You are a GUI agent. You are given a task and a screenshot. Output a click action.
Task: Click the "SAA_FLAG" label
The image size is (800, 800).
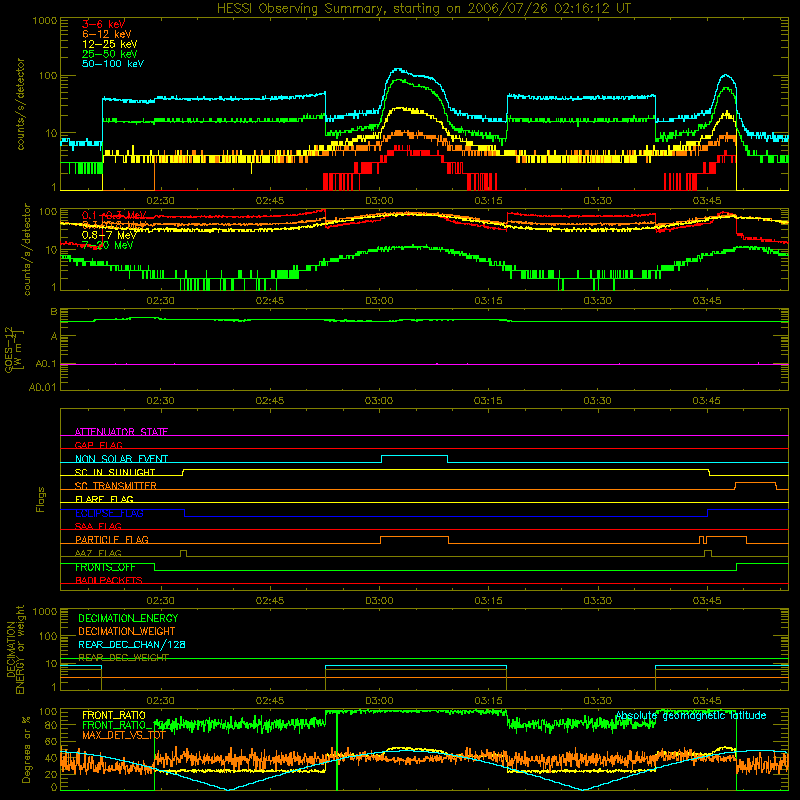click(x=98, y=526)
